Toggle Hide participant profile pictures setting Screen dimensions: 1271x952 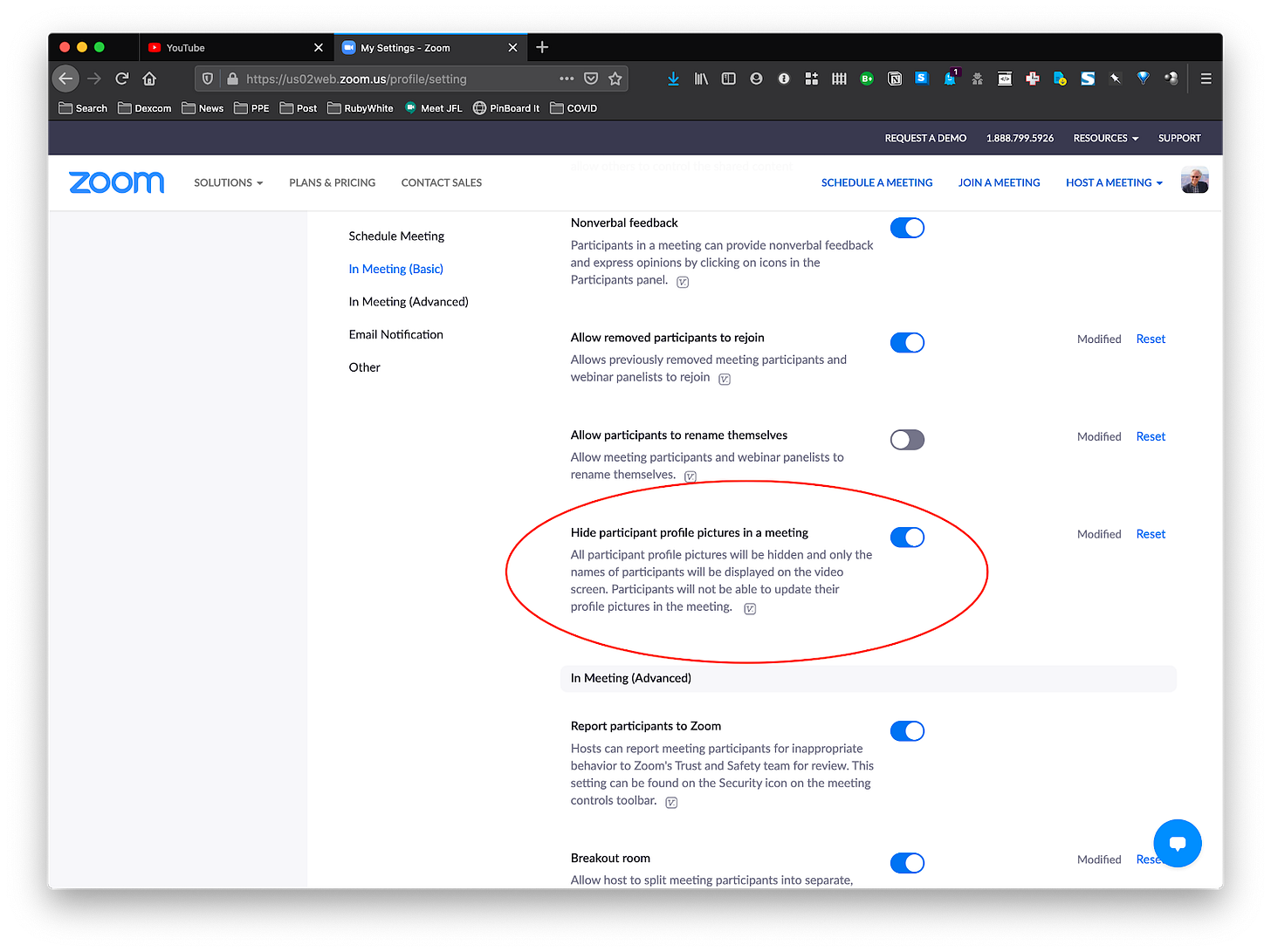[907, 538]
